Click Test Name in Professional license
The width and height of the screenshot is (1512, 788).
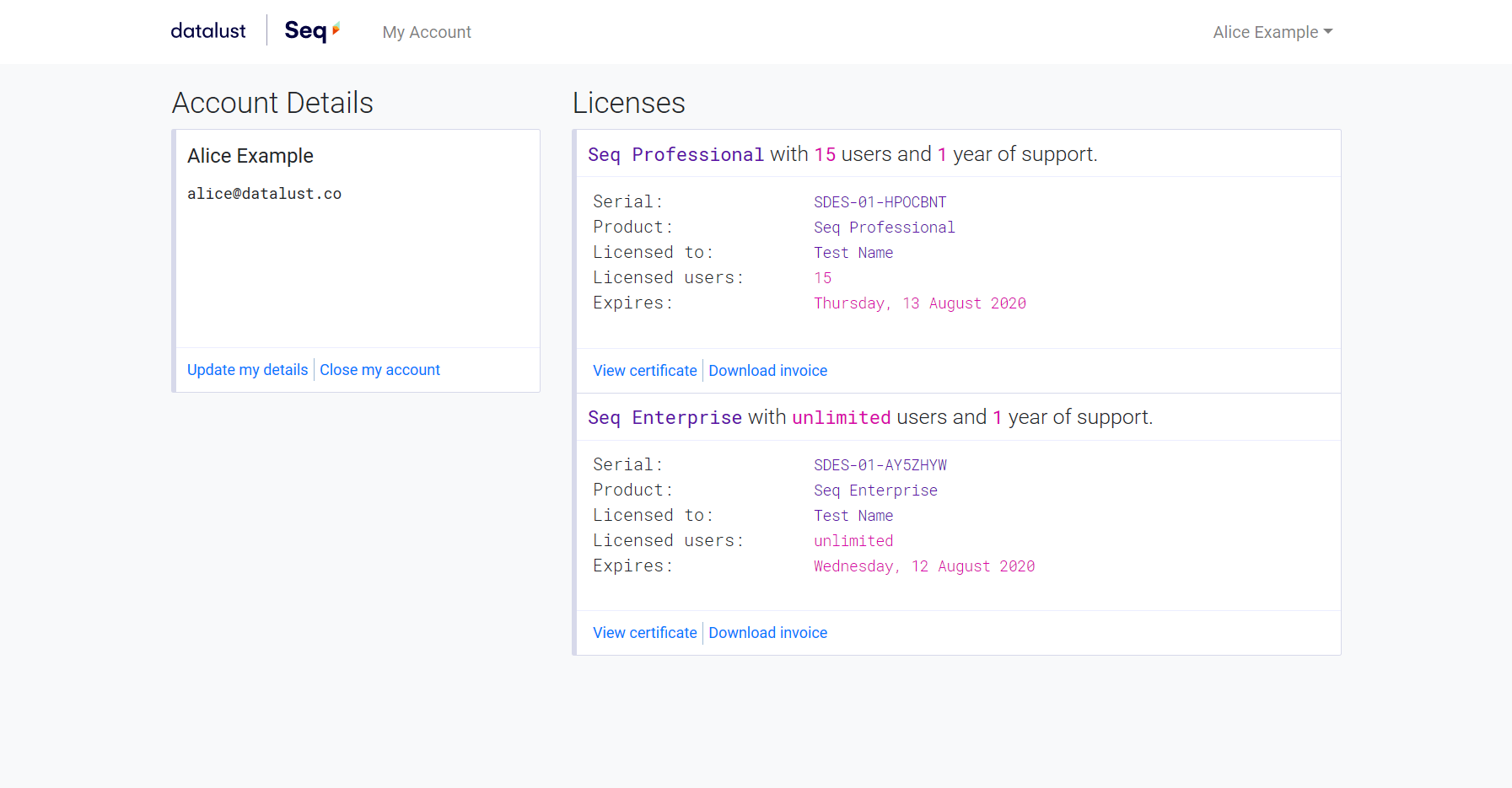tap(853, 253)
